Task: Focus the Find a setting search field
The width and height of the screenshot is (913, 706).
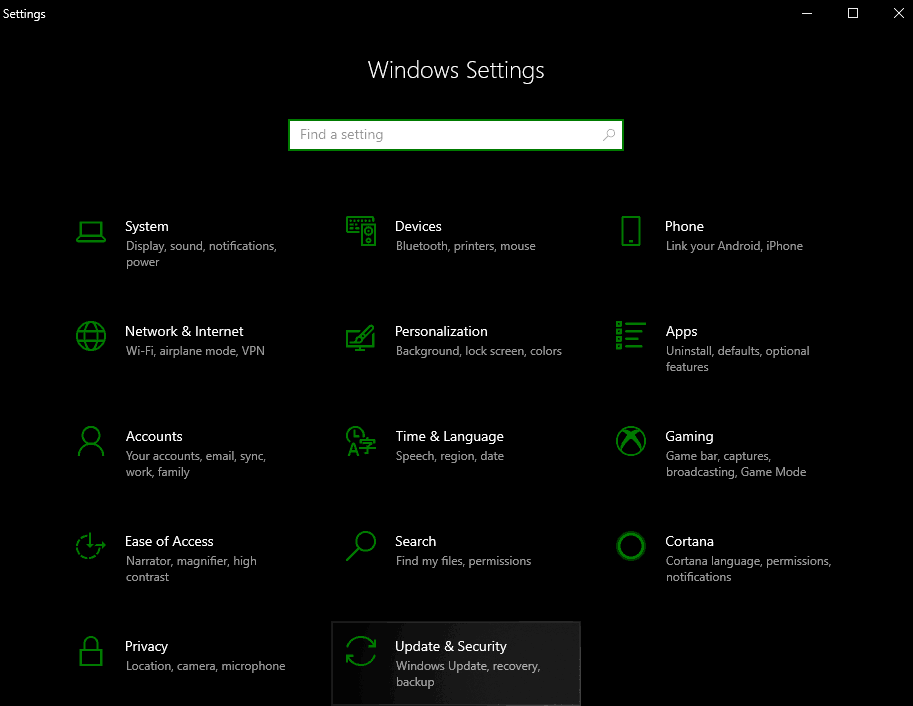Action: pos(456,135)
